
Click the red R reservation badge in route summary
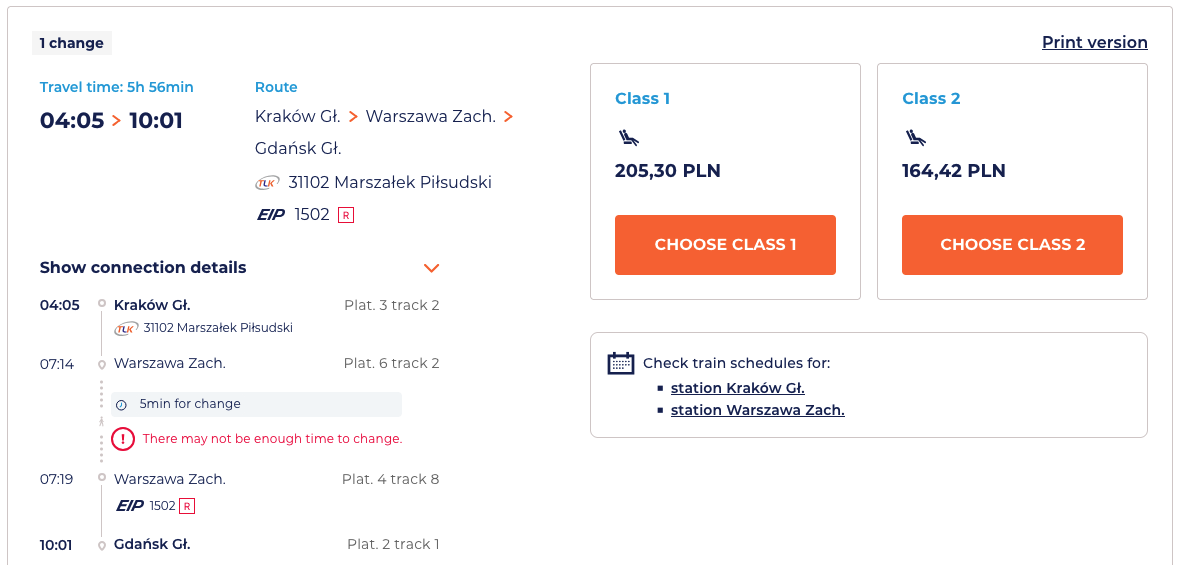click(346, 214)
